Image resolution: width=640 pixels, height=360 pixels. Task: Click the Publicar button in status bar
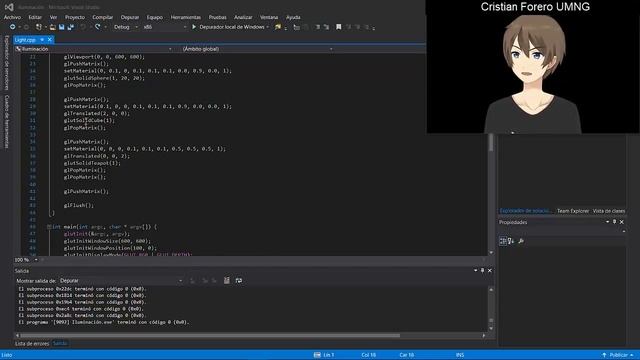[x=618, y=355]
